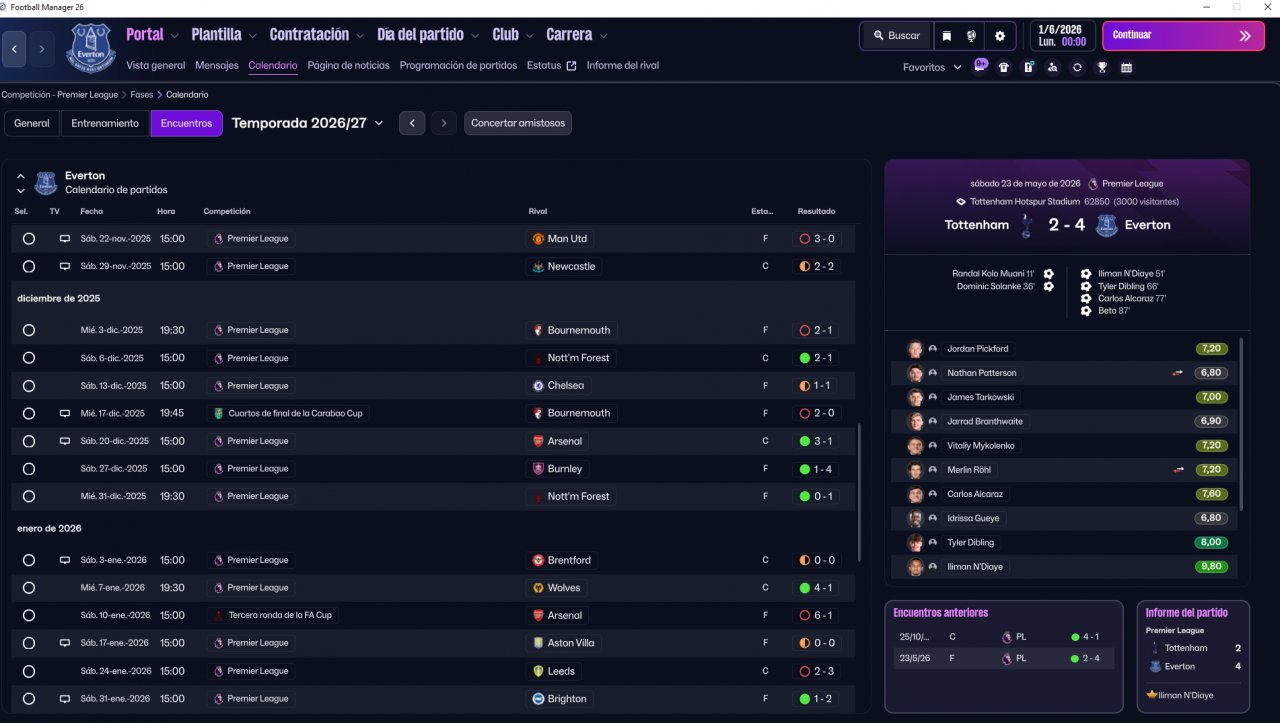
Task: Open the 25/10 previous encounter row
Action: (x=1003, y=636)
